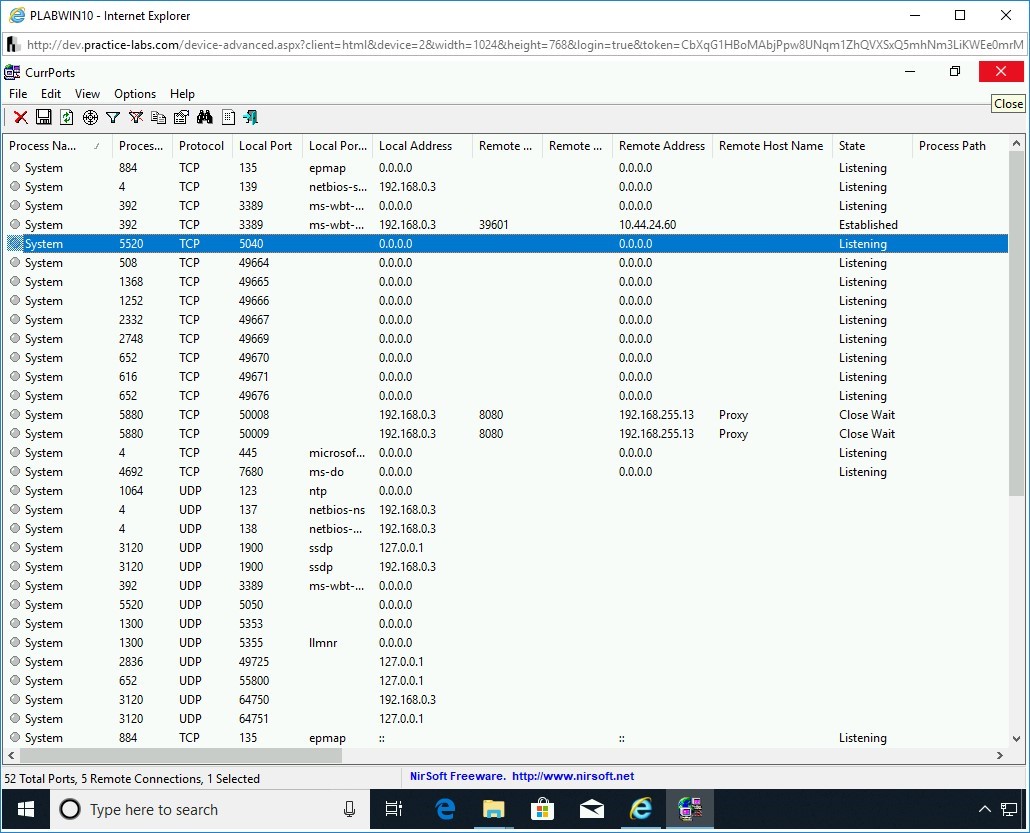Click the red X Close Selected Connections icon

coord(20,118)
